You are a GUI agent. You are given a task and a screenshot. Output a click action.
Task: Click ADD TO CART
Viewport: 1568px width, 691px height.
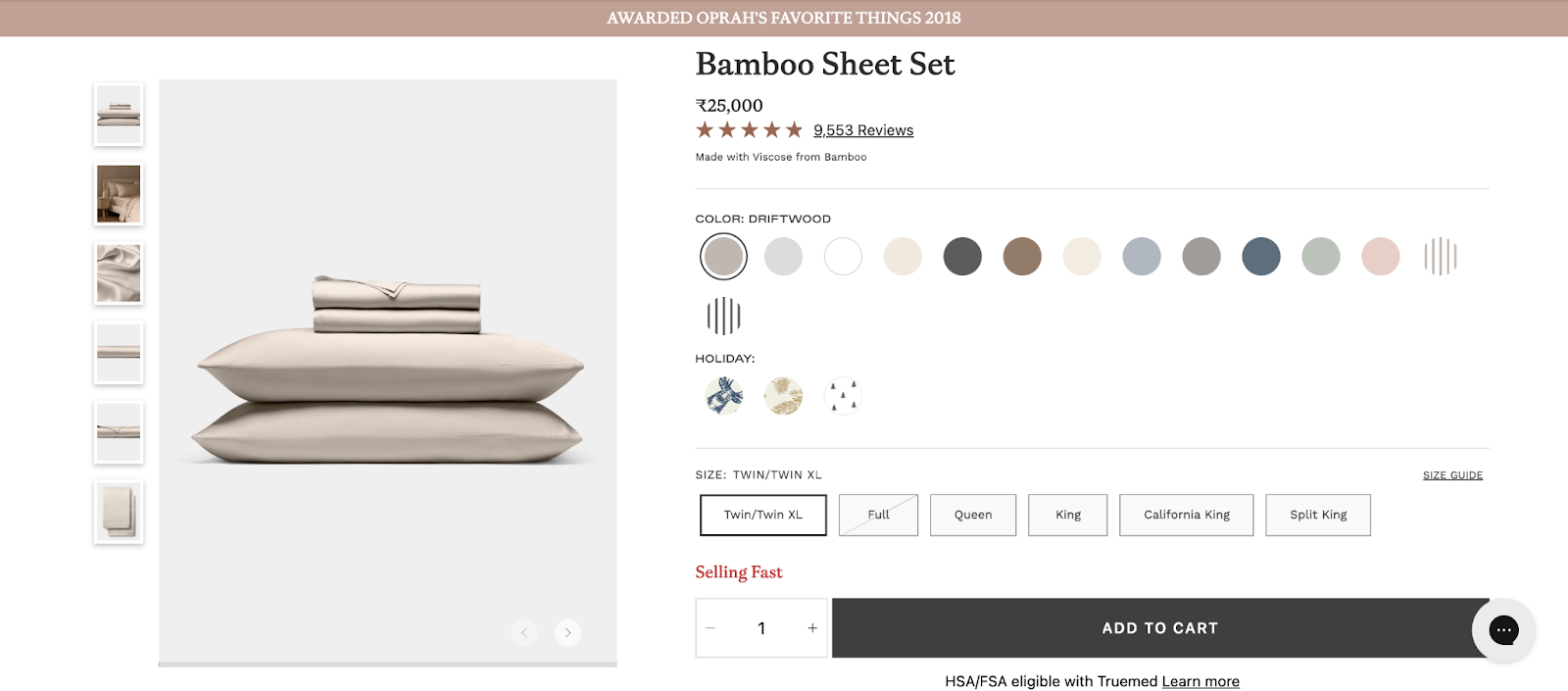click(x=1159, y=627)
